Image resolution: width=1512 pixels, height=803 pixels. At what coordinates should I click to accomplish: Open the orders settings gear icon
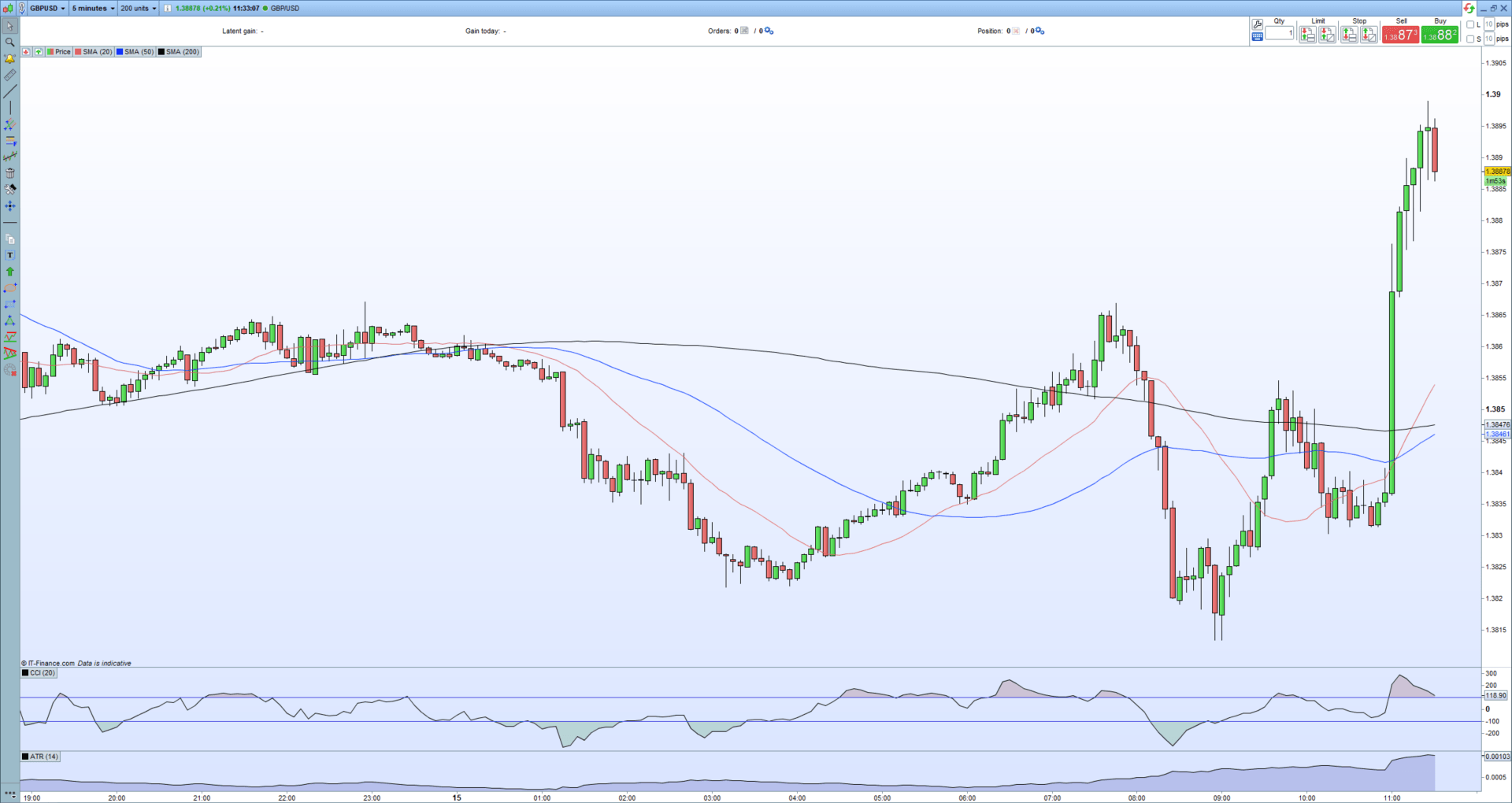click(769, 31)
